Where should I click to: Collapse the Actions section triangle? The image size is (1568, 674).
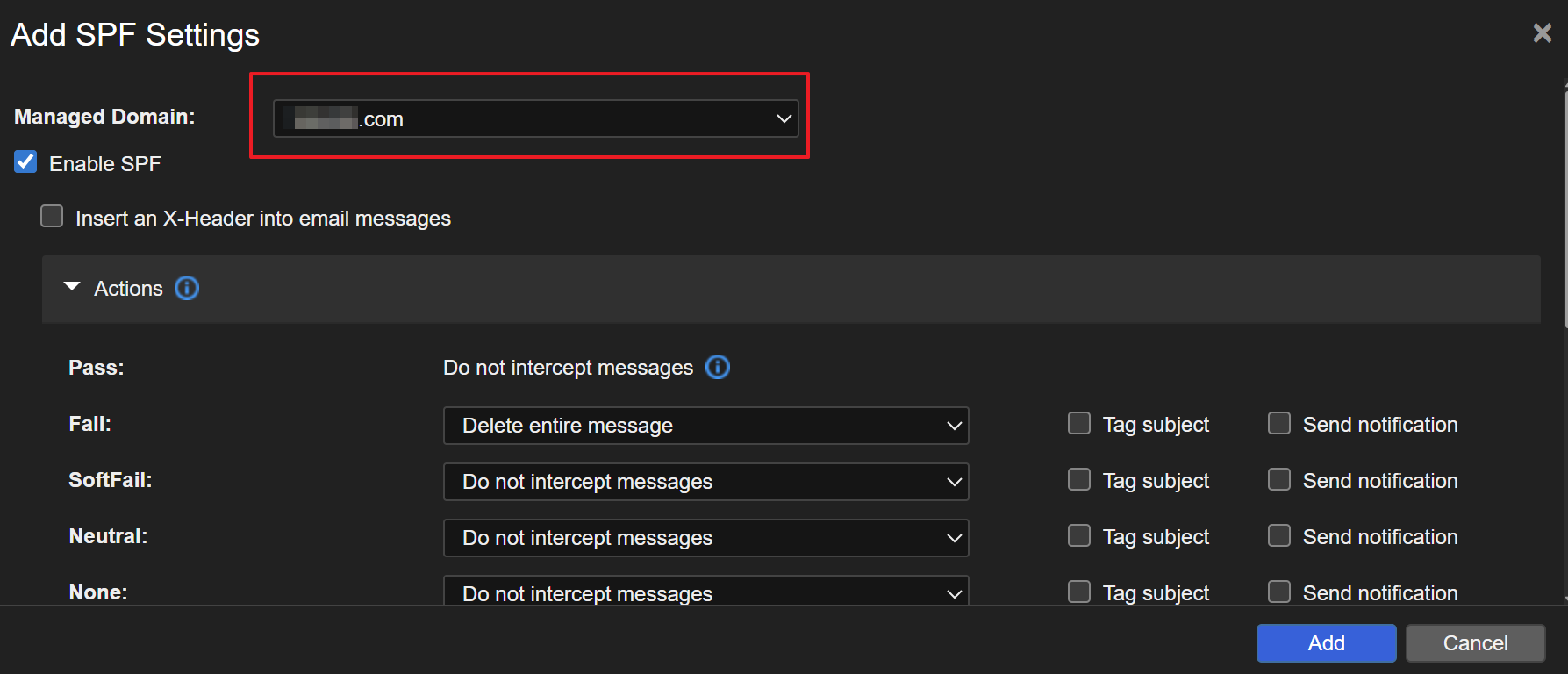tap(72, 287)
